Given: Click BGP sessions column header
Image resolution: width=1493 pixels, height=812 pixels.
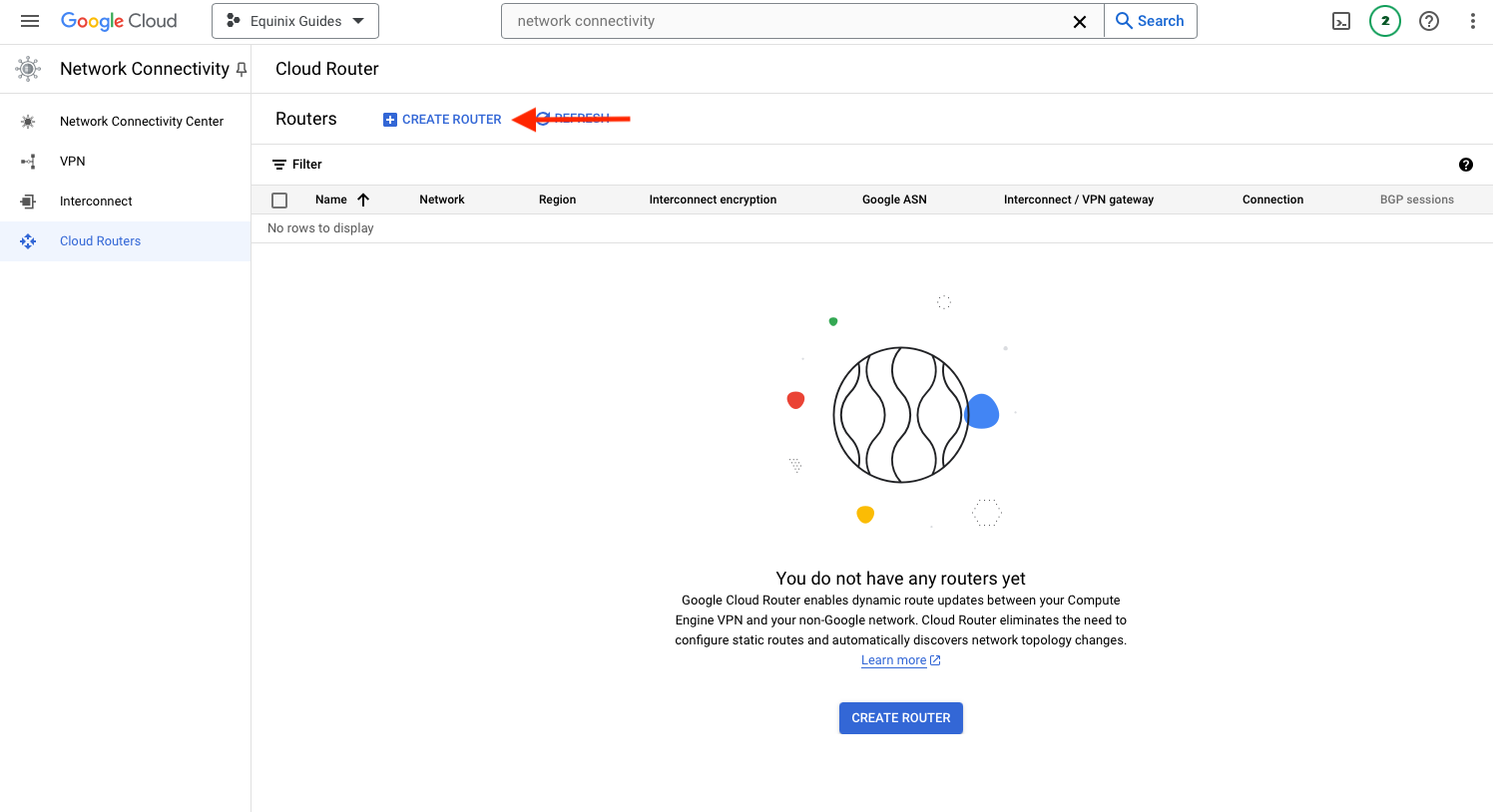Looking at the screenshot, I should 1416,200.
